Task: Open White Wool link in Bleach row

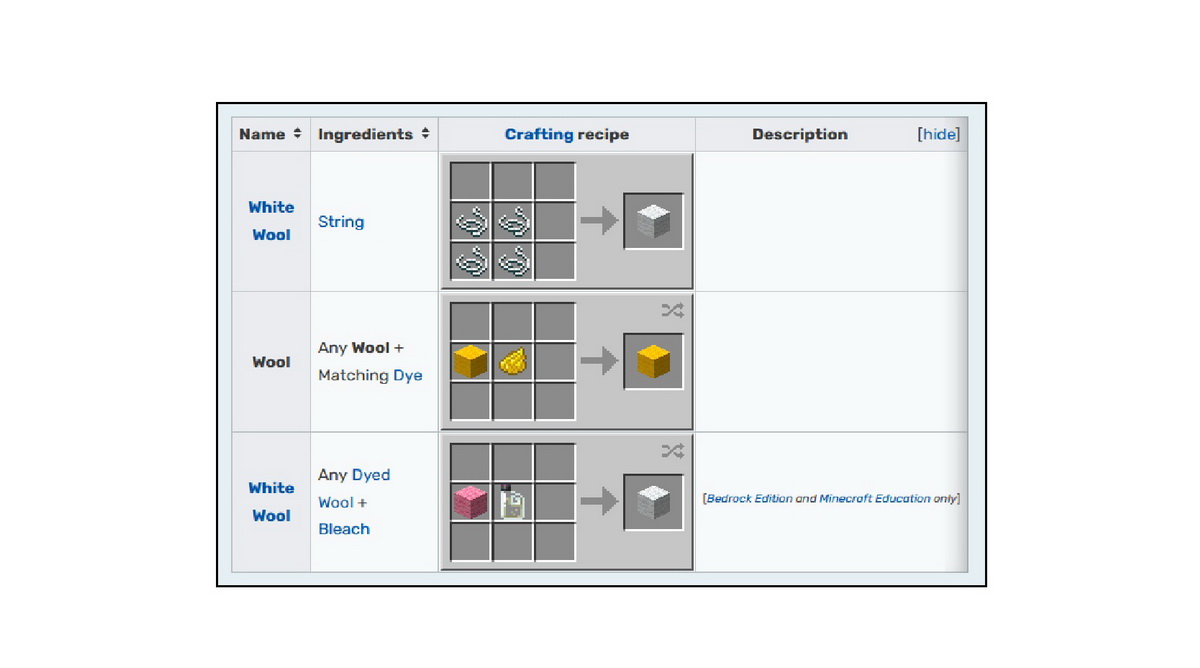Action: [271, 502]
